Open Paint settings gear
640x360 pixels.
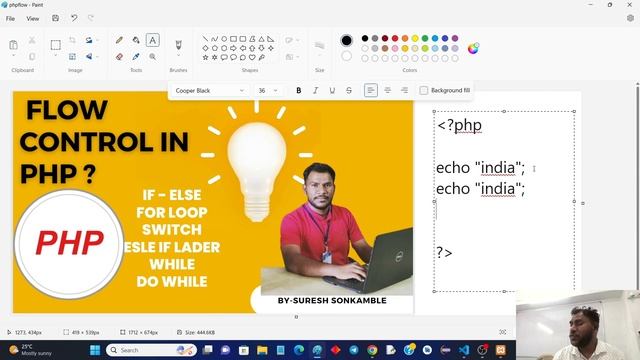[x=630, y=18]
